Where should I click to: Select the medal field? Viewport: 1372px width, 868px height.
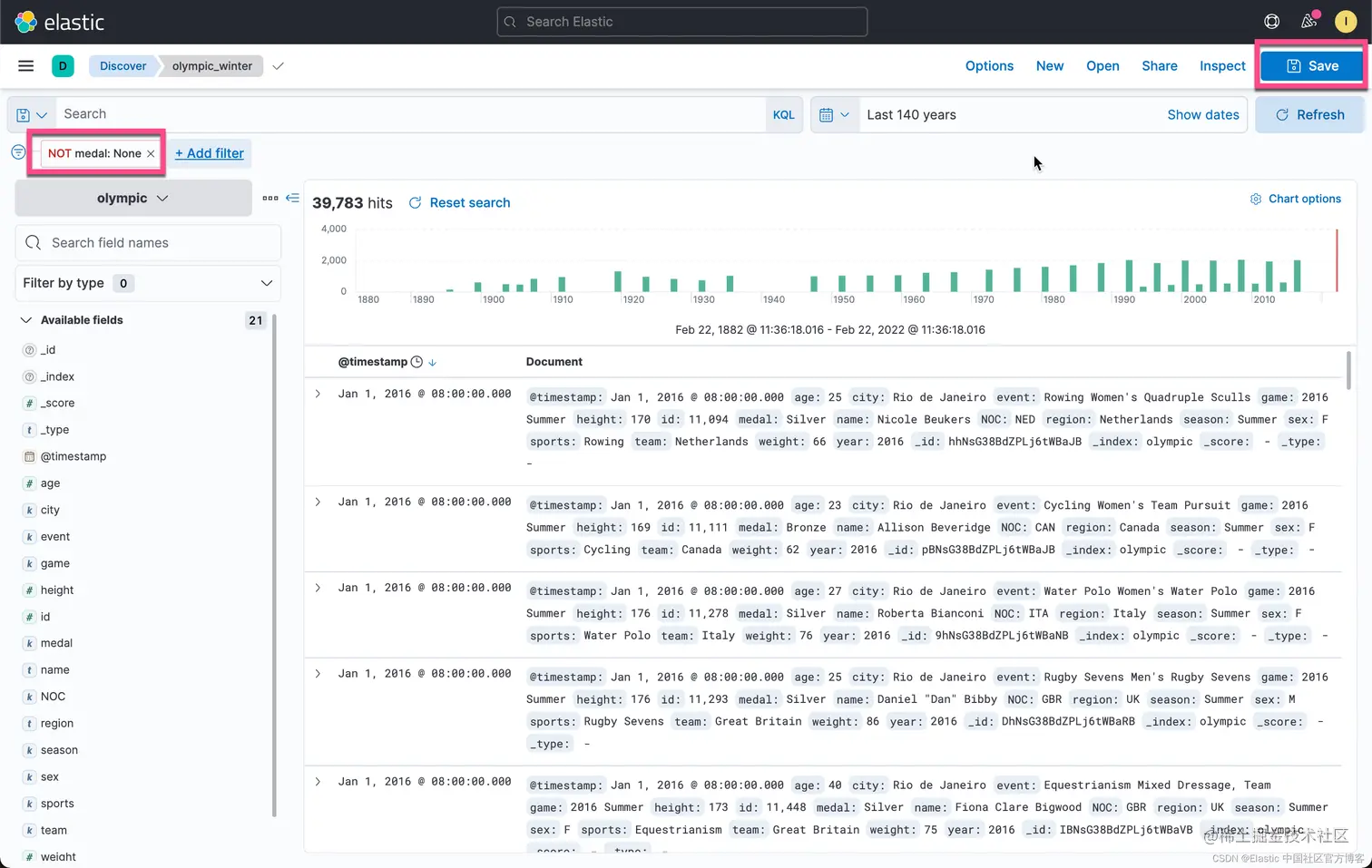(x=56, y=644)
